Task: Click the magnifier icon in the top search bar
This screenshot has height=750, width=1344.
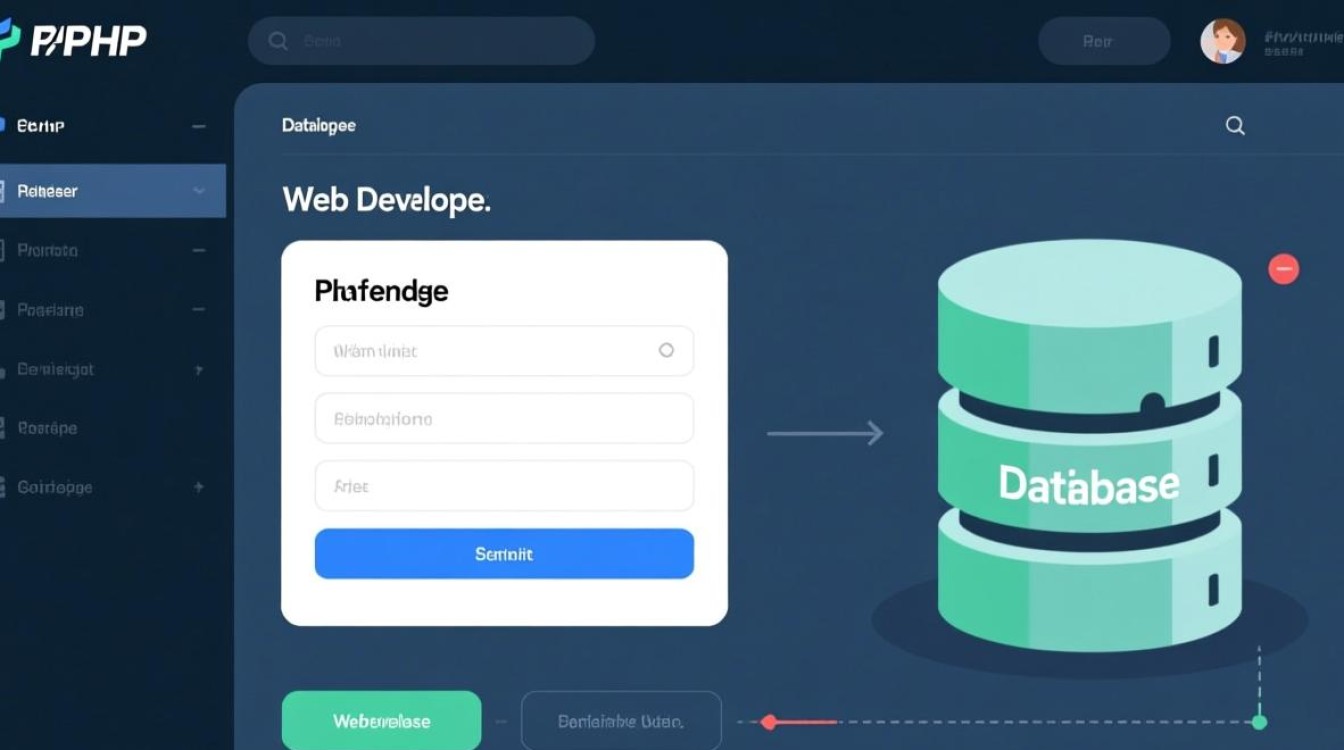Action: tap(279, 41)
